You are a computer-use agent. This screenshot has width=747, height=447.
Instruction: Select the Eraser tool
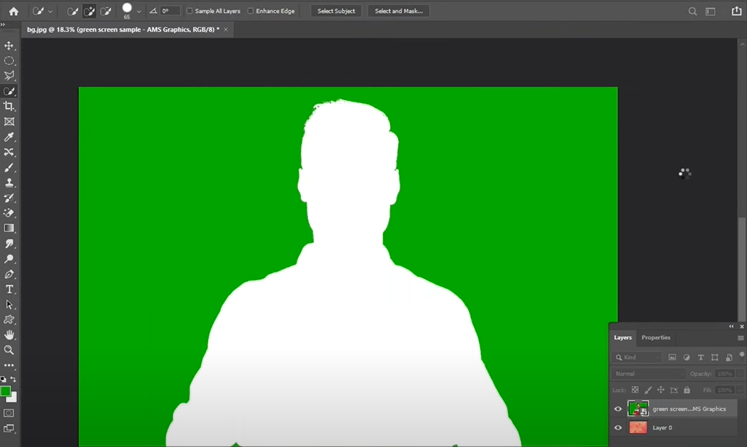click(x=9, y=213)
